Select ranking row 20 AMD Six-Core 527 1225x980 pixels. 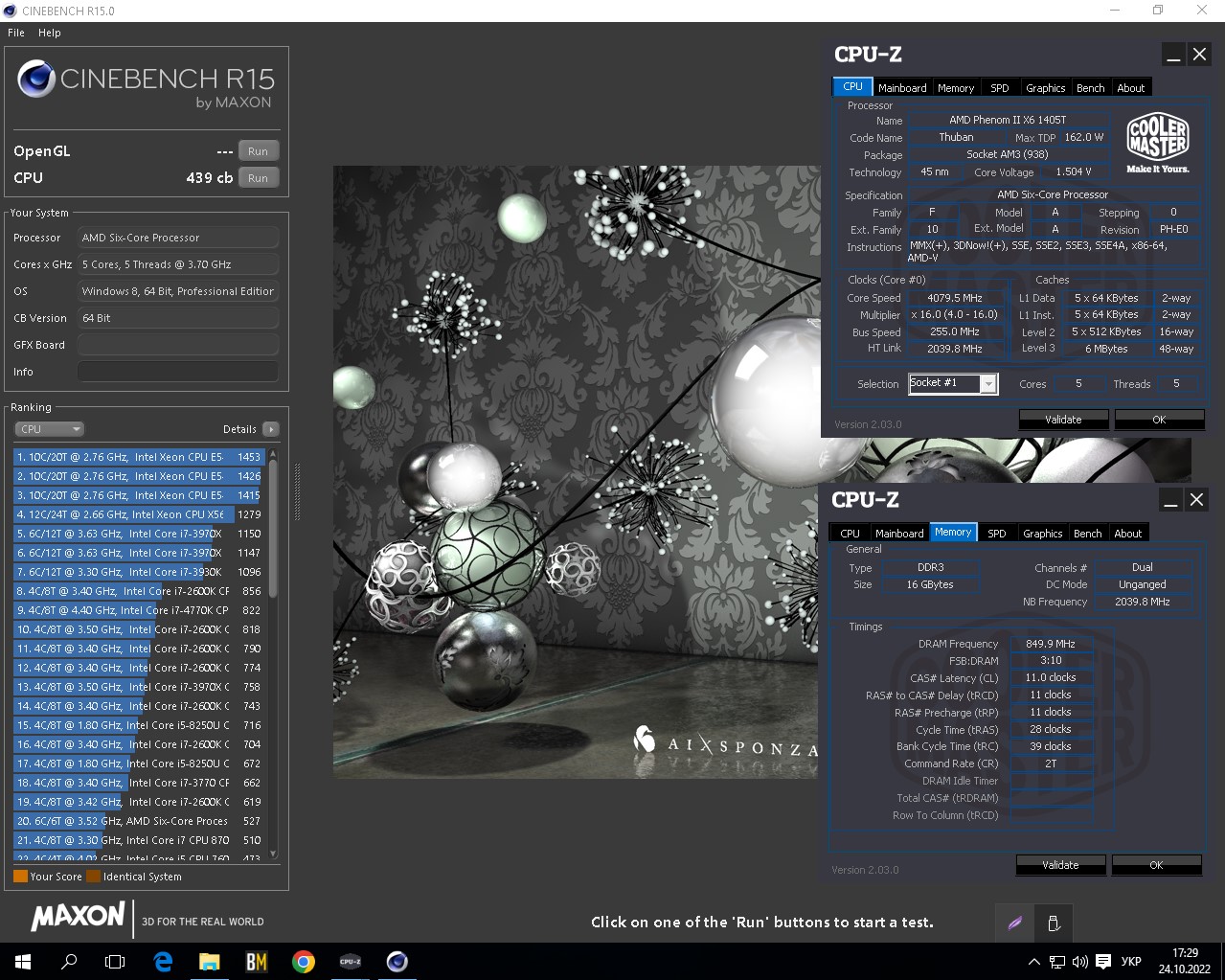pos(138,821)
